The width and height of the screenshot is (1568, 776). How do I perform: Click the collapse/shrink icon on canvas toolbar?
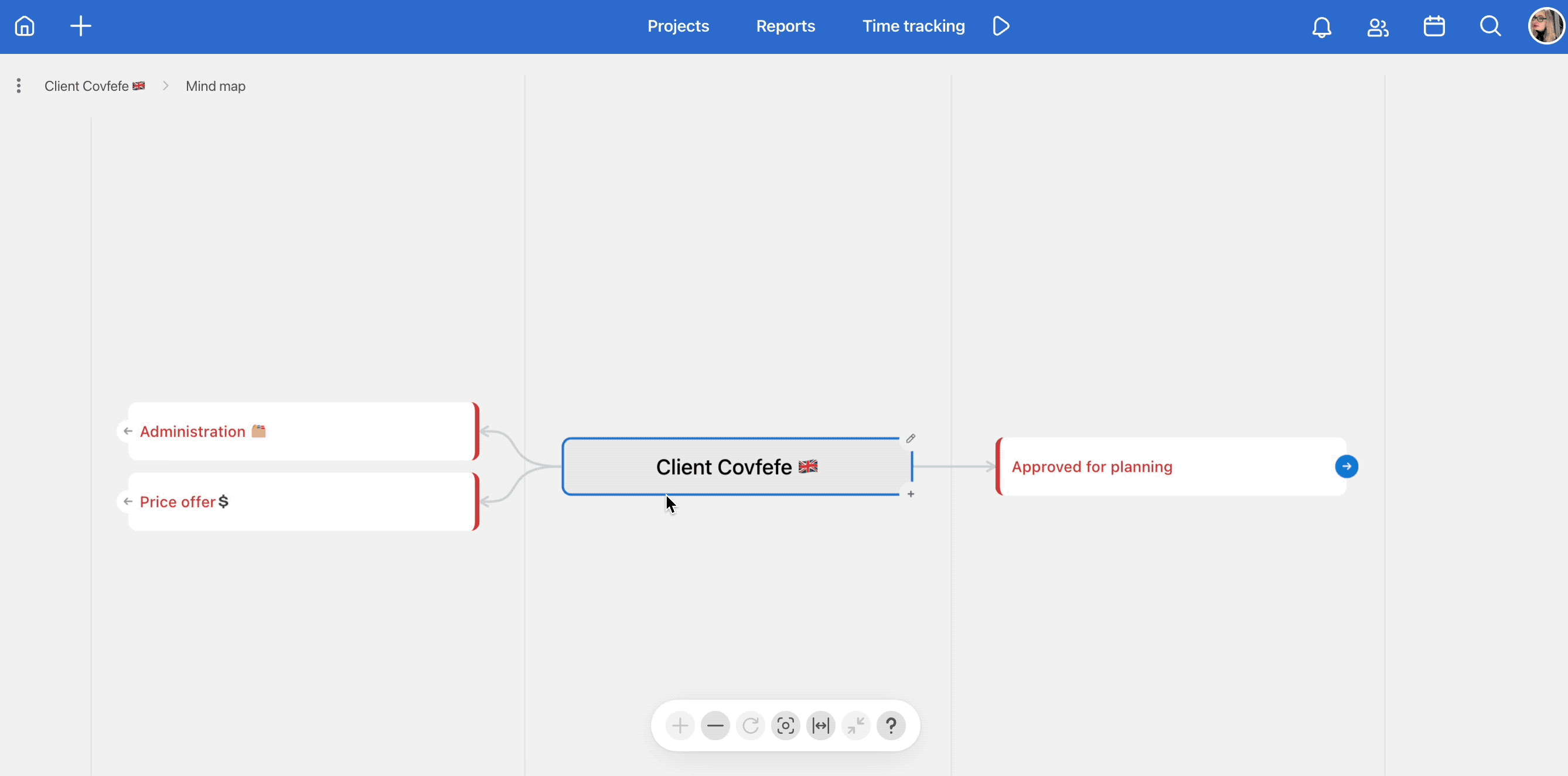point(856,725)
